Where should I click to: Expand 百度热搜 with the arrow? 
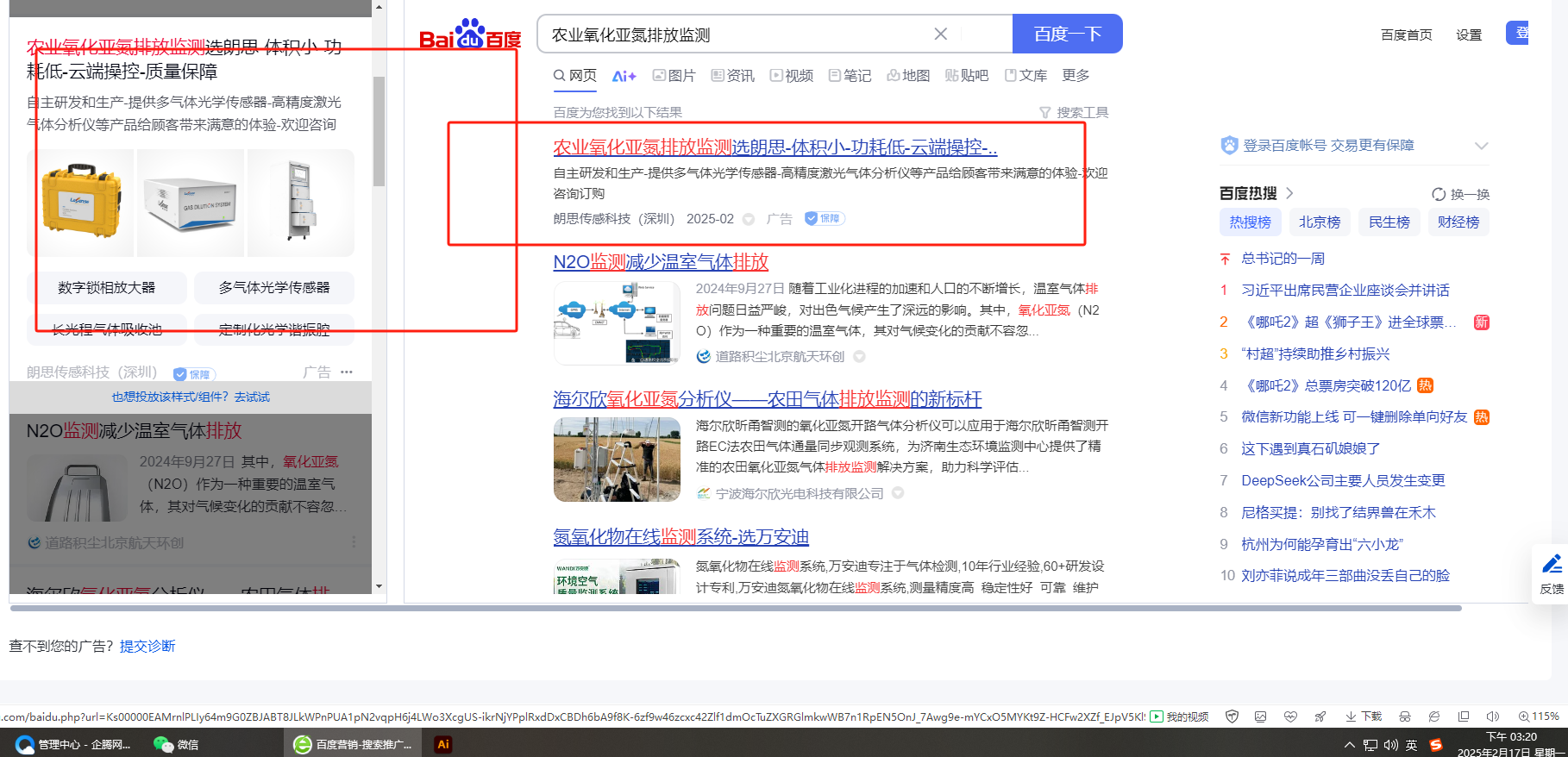(x=1289, y=193)
